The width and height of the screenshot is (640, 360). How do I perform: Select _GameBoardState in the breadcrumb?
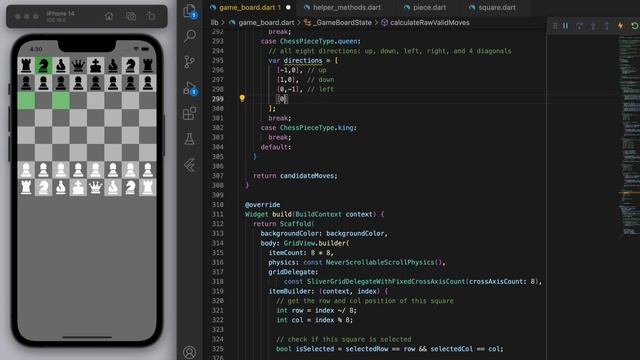(x=342, y=22)
